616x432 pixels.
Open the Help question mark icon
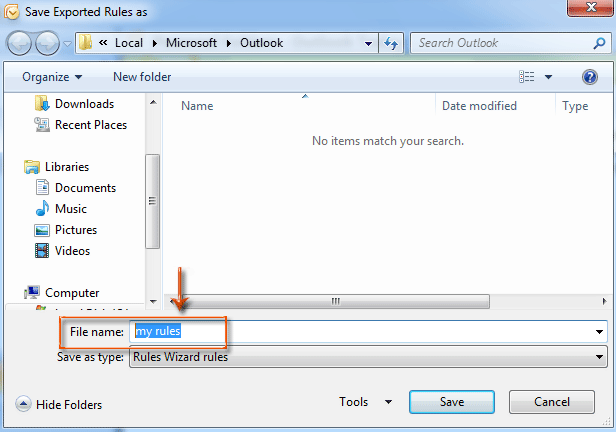coord(589,77)
